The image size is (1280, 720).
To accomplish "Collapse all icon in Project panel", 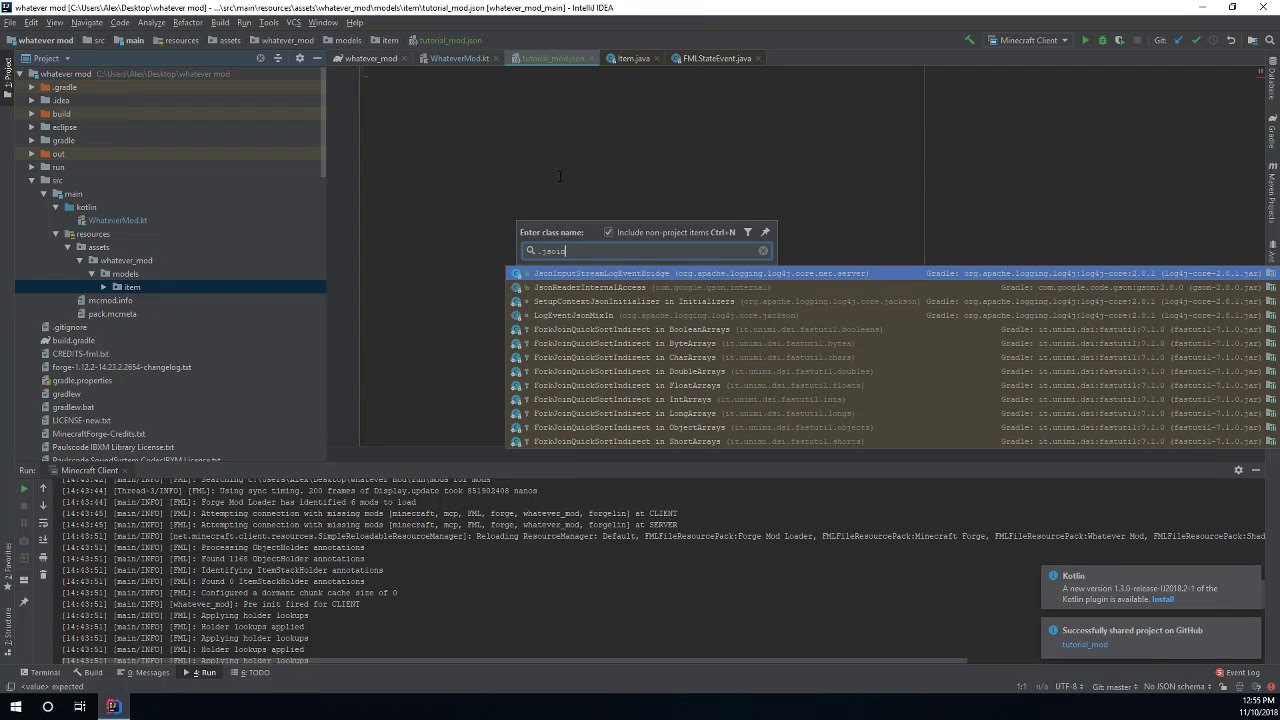I will (x=278, y=58).
